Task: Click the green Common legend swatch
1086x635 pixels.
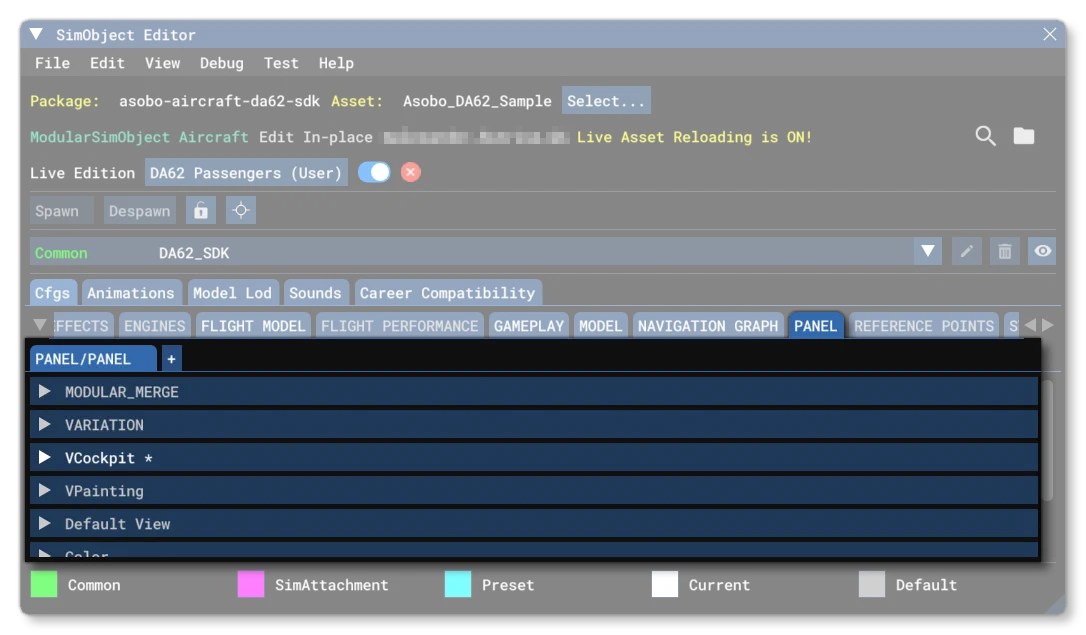Action: coord(44,584)
